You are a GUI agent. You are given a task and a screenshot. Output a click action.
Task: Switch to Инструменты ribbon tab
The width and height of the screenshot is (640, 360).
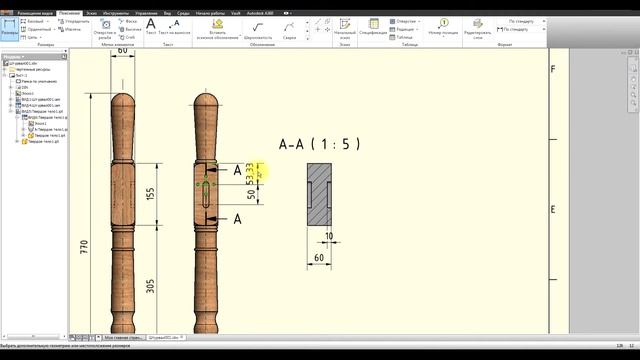(x=116, y=13)
